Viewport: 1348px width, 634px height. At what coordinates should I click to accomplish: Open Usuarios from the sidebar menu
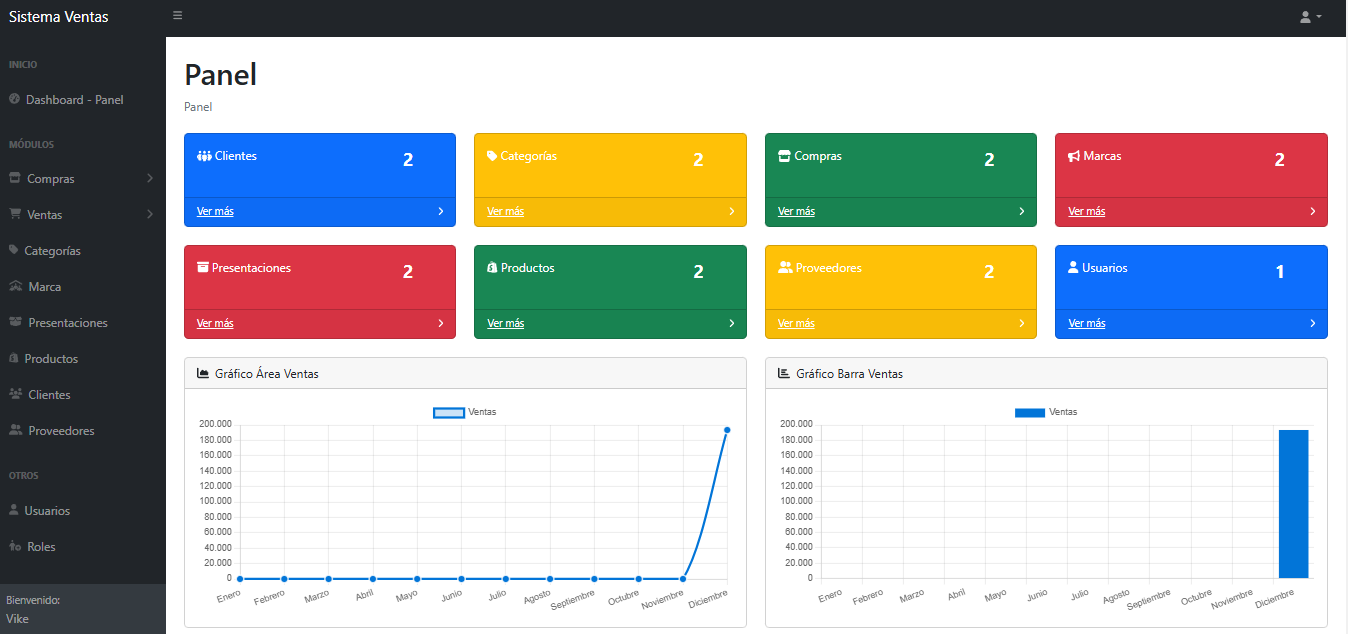47,511
